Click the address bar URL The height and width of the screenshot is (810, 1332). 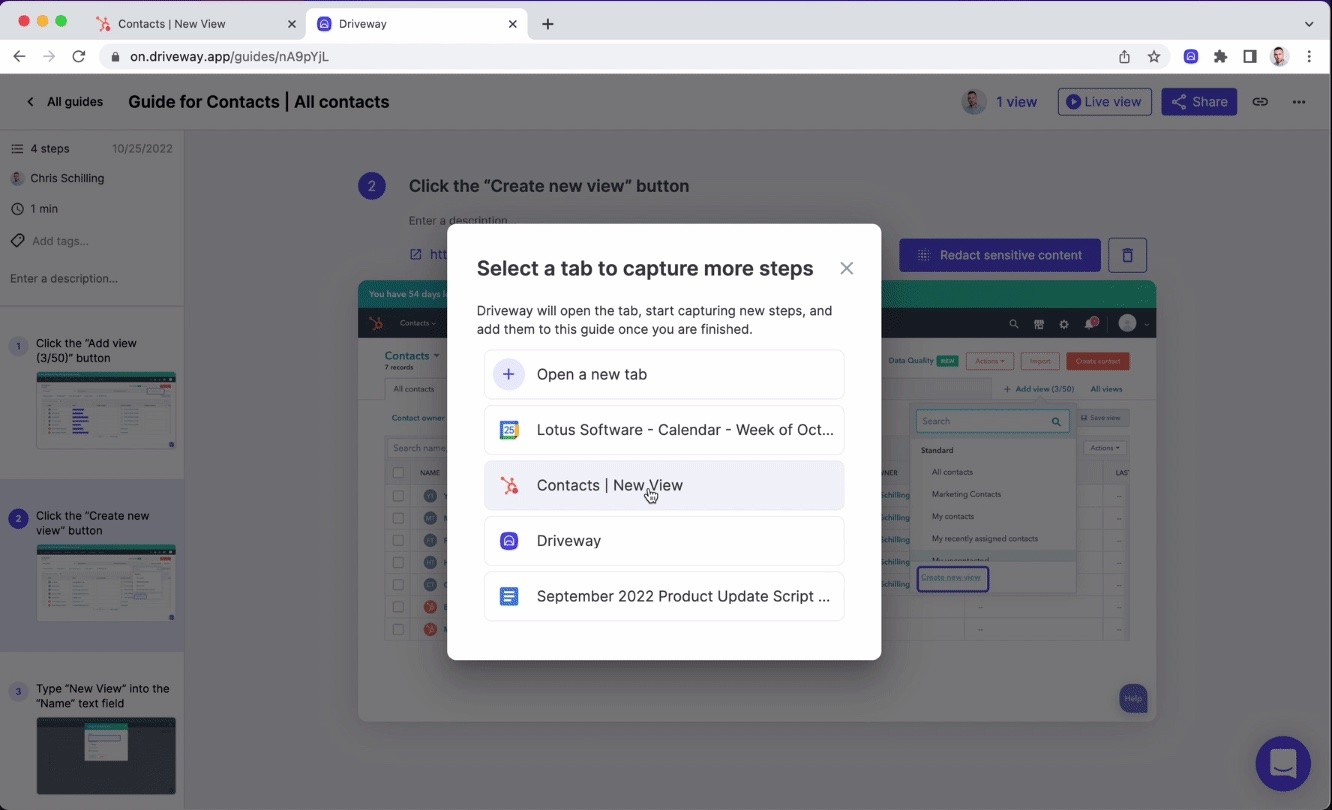coord(229,57)
